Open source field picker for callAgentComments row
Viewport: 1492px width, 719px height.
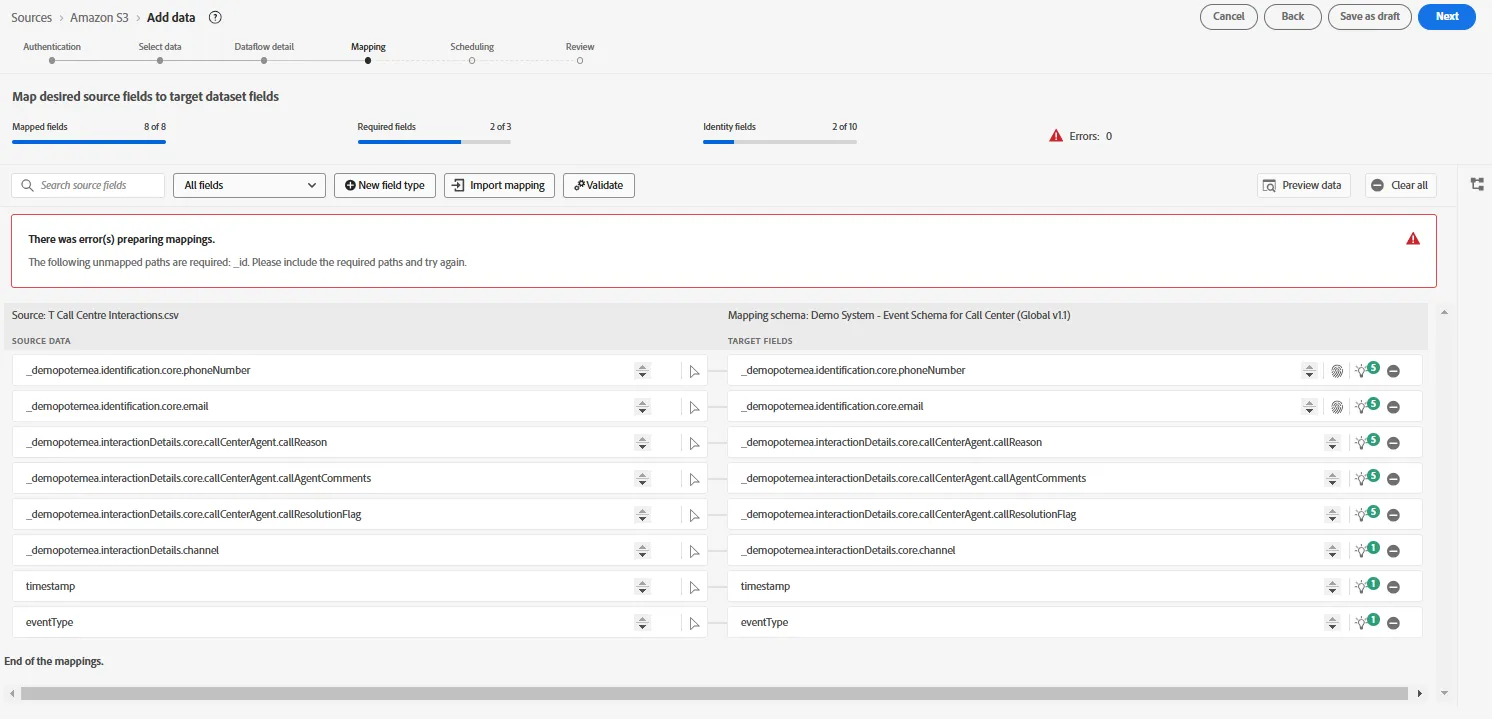[642, 479]
